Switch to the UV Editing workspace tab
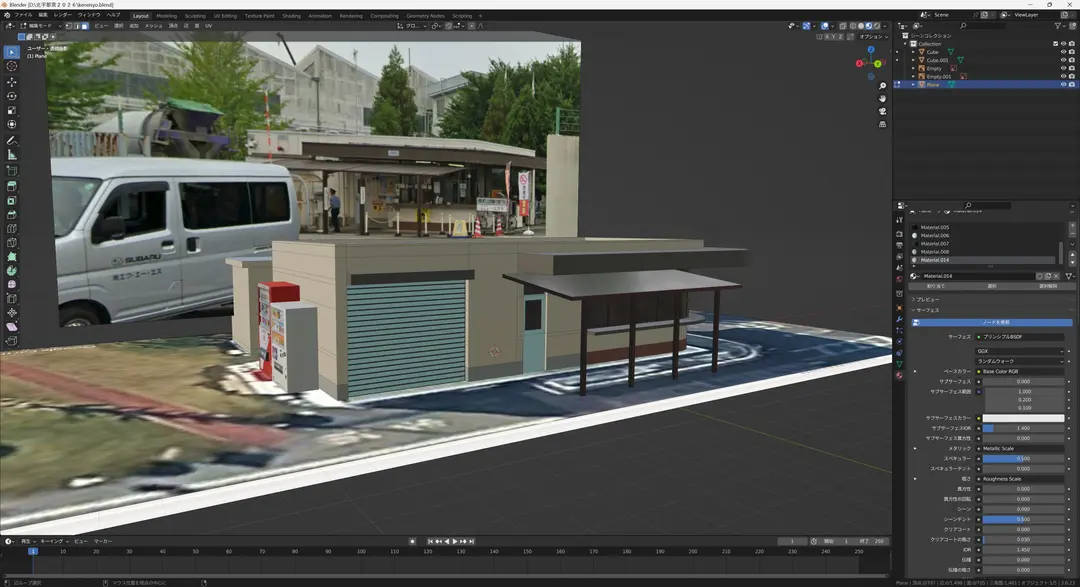The height and width of the screenshot is (587, 1080). point(225,16)
